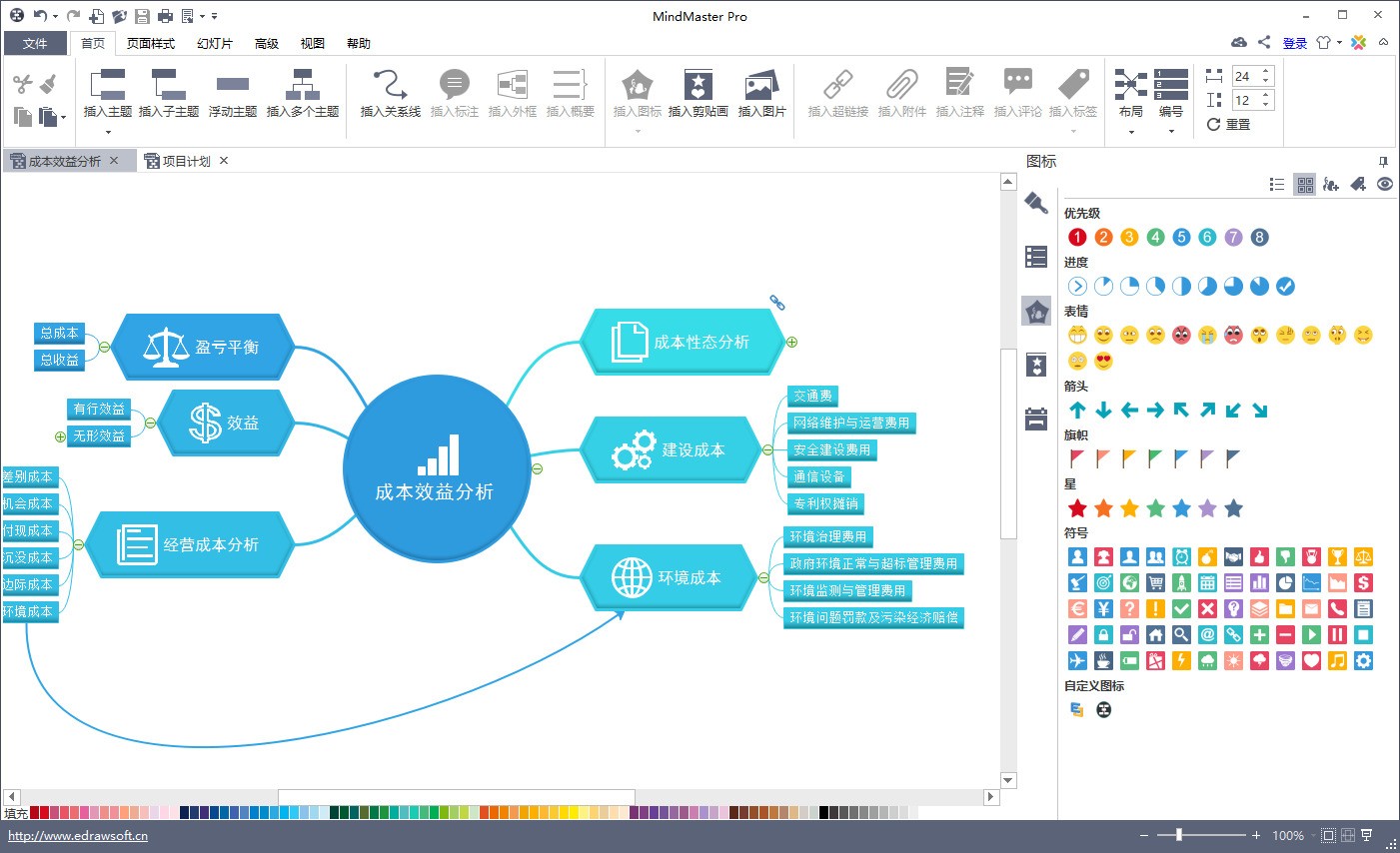The width and height of the screenshot is (1400, 853).
Task: Select the Format Painter brush icon
Action: point(48,84)
